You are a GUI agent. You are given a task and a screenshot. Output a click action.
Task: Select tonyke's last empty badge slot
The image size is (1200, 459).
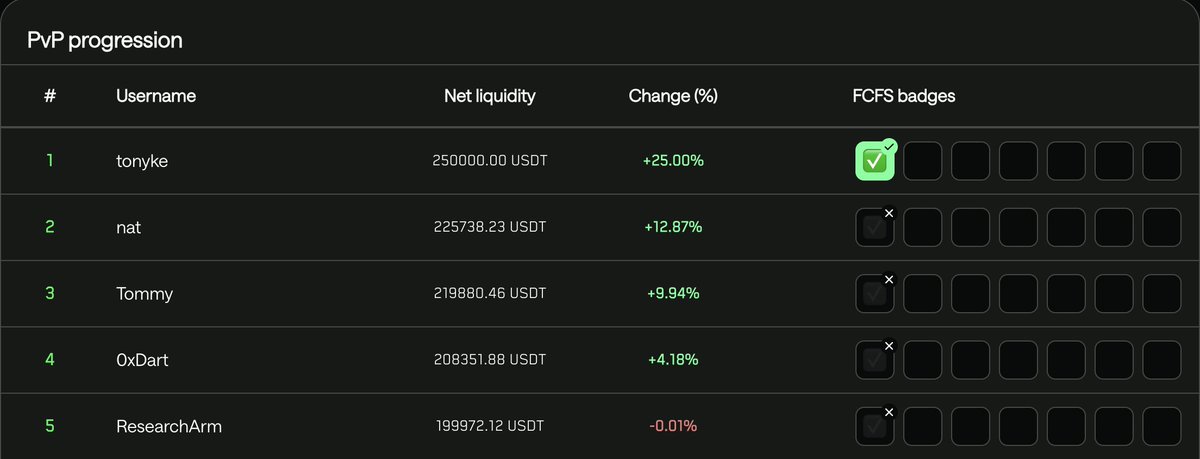click(1162, 160)
